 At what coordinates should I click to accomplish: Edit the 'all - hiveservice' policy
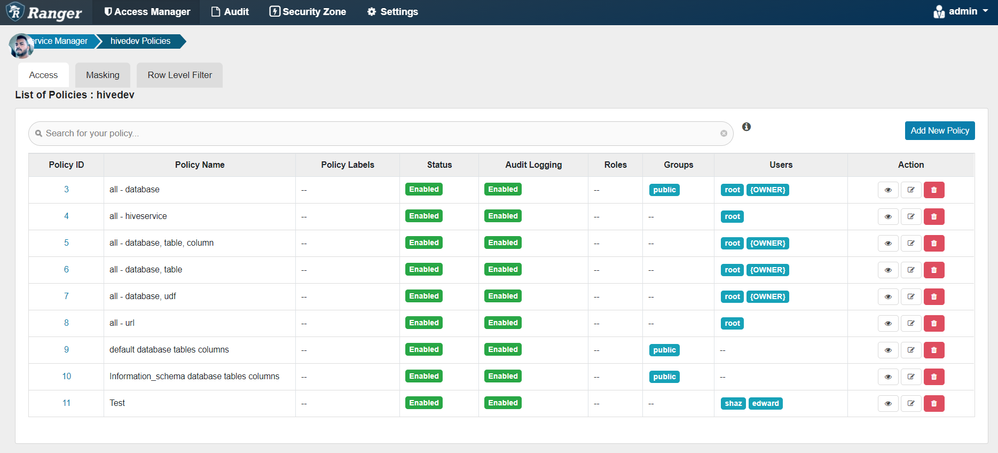(x=911, y=216)
